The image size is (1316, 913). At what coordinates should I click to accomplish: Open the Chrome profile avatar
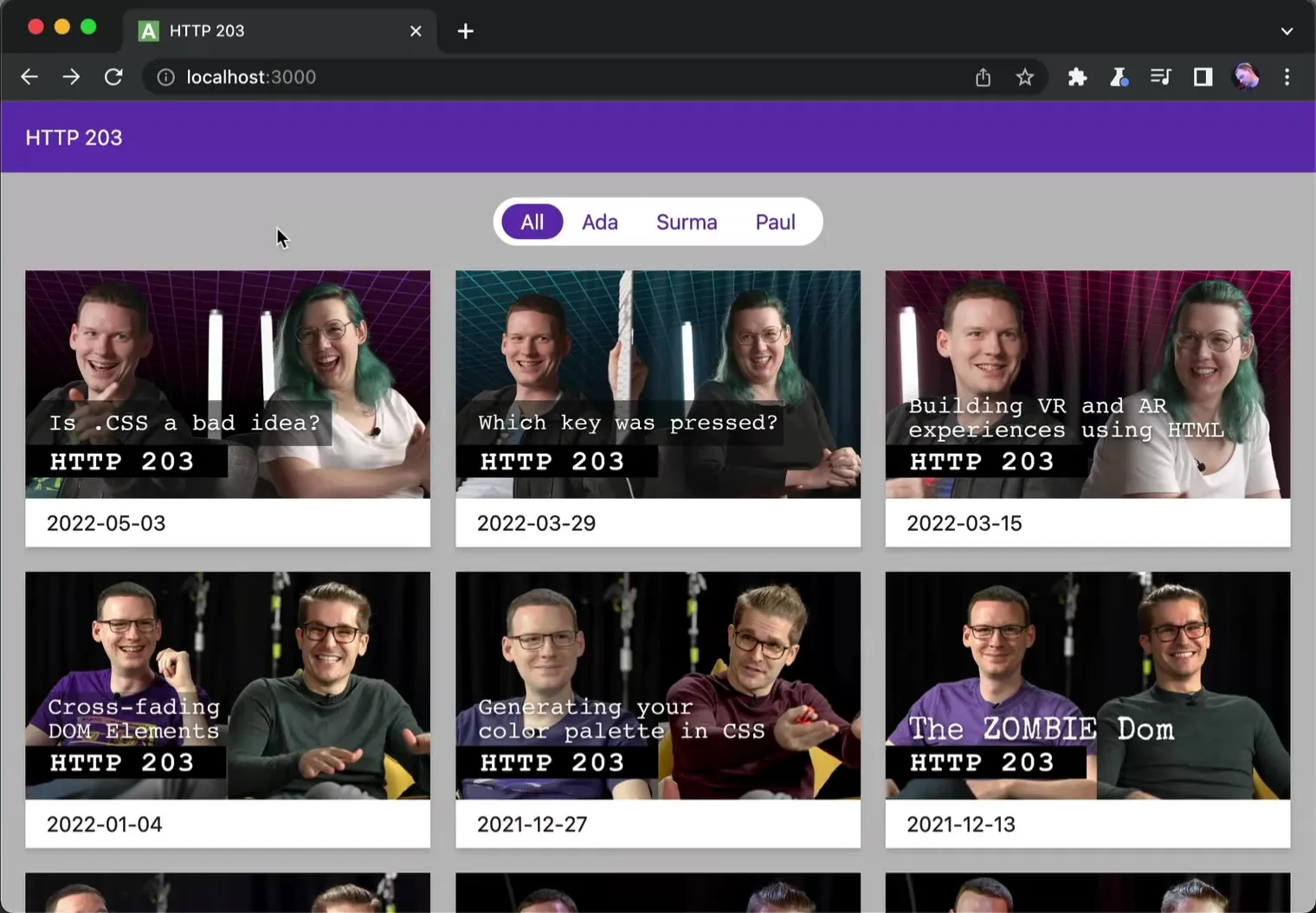click(x=1246, y=77)
